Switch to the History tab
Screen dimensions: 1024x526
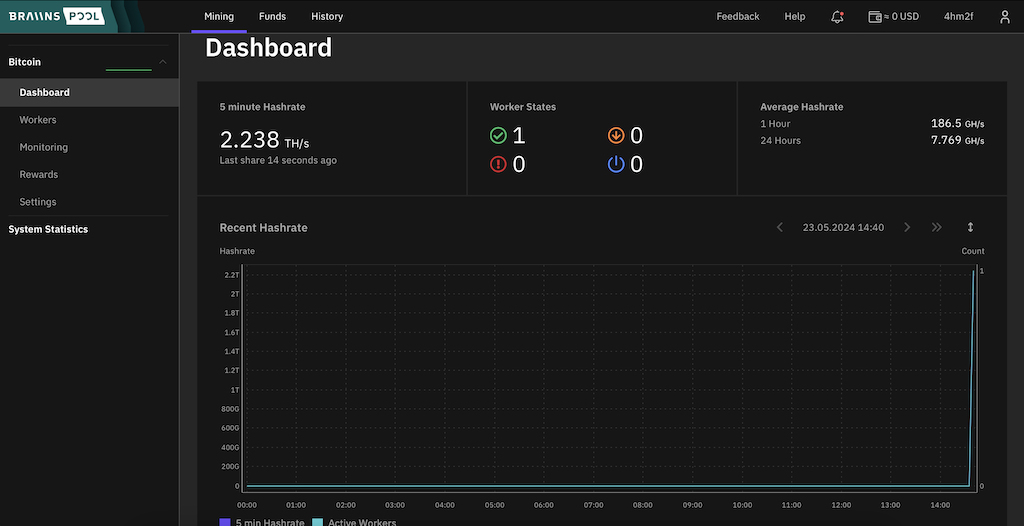(327, 17)
